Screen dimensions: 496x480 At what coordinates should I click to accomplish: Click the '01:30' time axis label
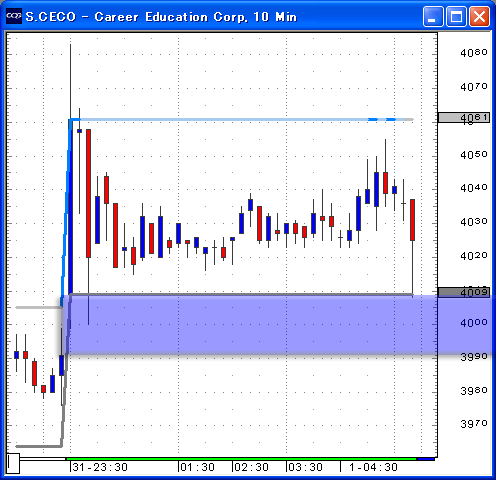(x=197, y=467)
